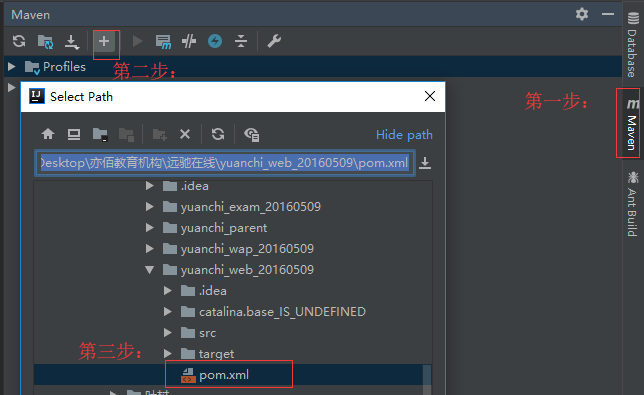This screenshot has width=644, height=395.
Task: Open recent paths history arrow icon
Action: click(425, 163)
